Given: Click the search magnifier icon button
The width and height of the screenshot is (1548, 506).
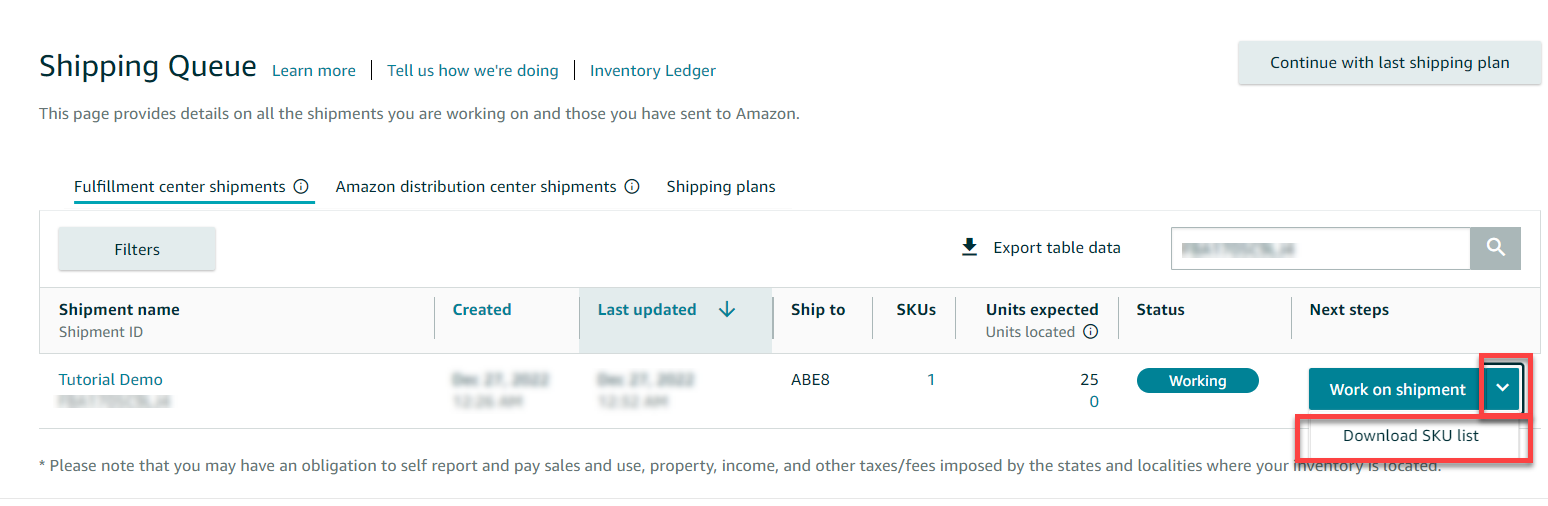Looking at the screenshot, I should click(1495, 248).
